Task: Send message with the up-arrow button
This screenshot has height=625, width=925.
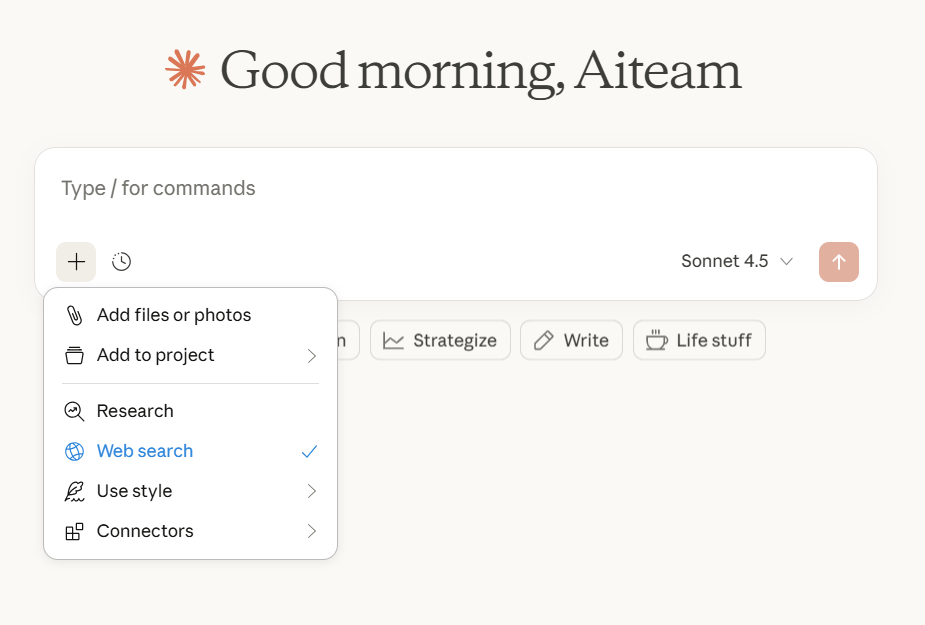Action: pos(838,261)
